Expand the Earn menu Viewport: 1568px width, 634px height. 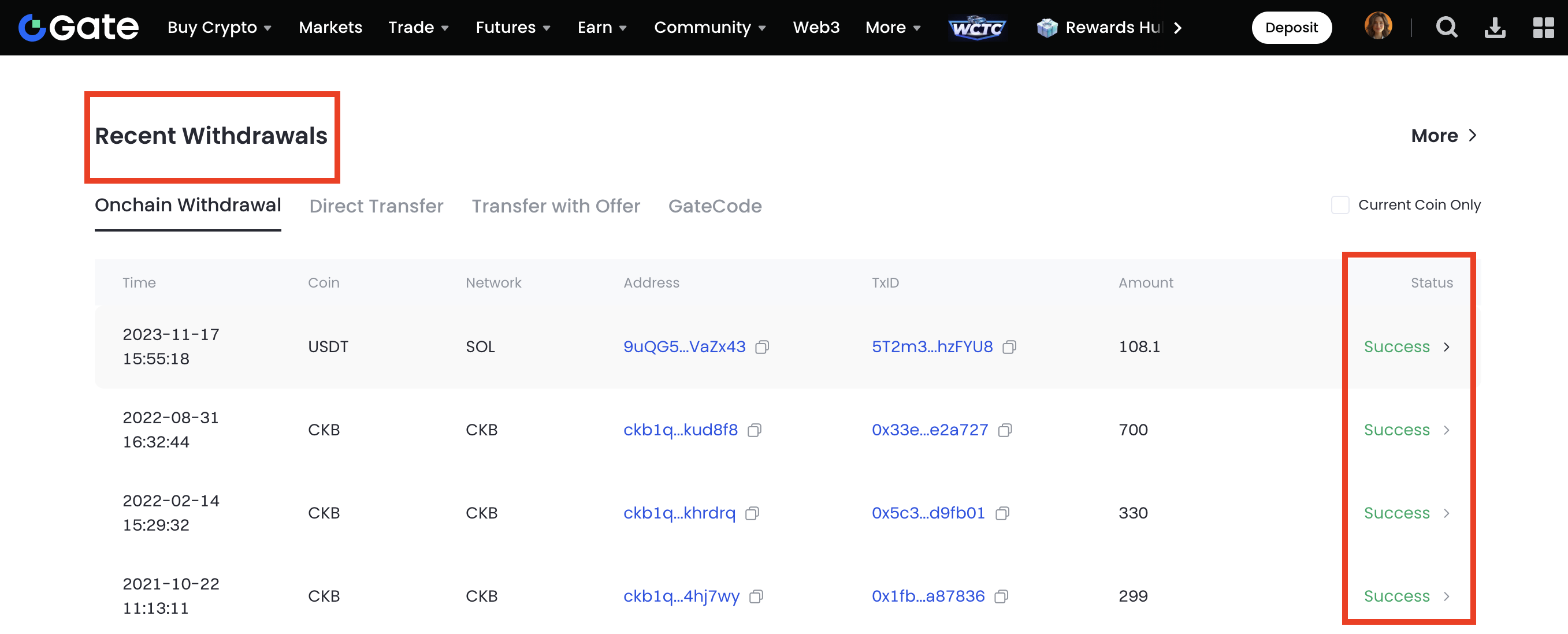click(x=601, y=27)
